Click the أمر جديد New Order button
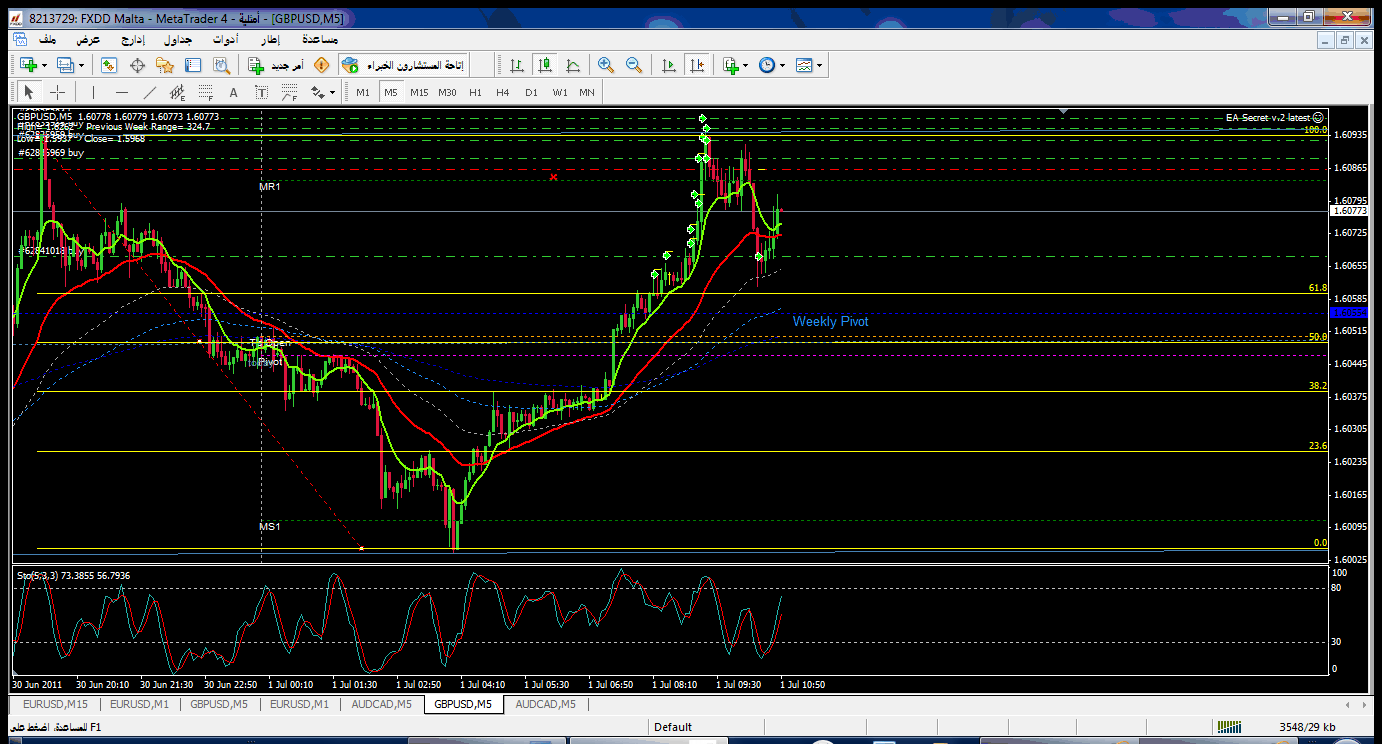The height and width of the screenshot is (744, 1382). (x=274, y=65)
